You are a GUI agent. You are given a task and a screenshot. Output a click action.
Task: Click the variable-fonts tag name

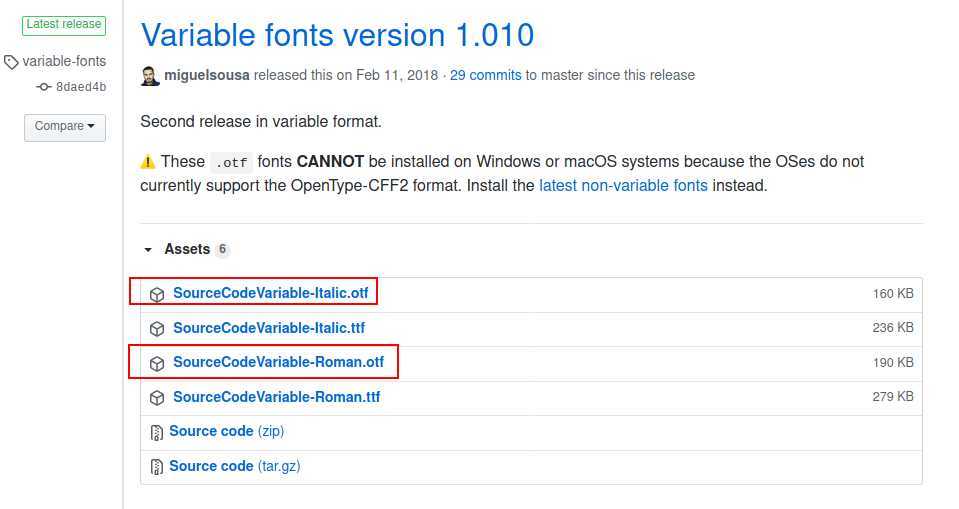click(64, 61)
